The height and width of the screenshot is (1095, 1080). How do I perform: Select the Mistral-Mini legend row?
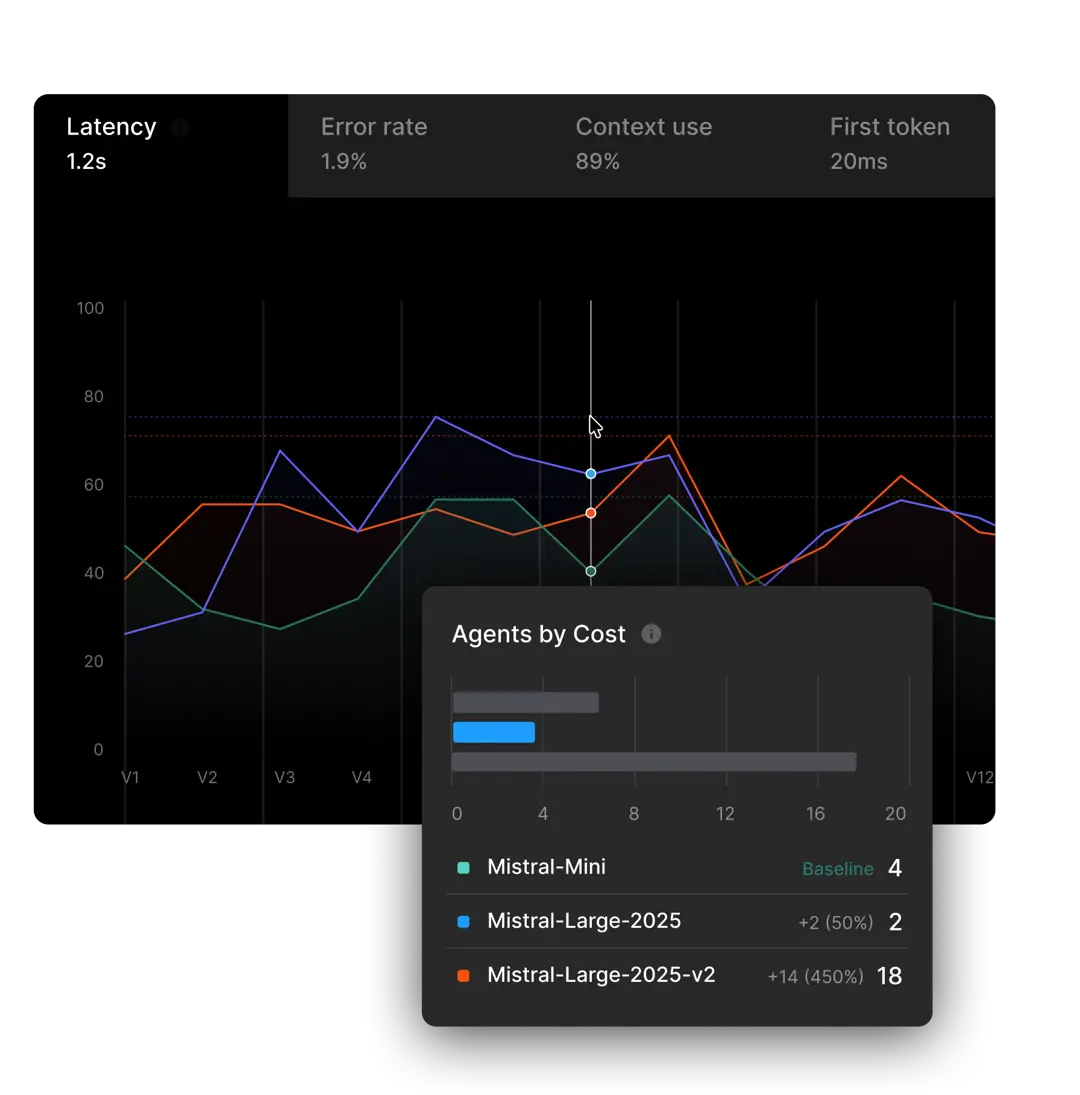[546, 867]
